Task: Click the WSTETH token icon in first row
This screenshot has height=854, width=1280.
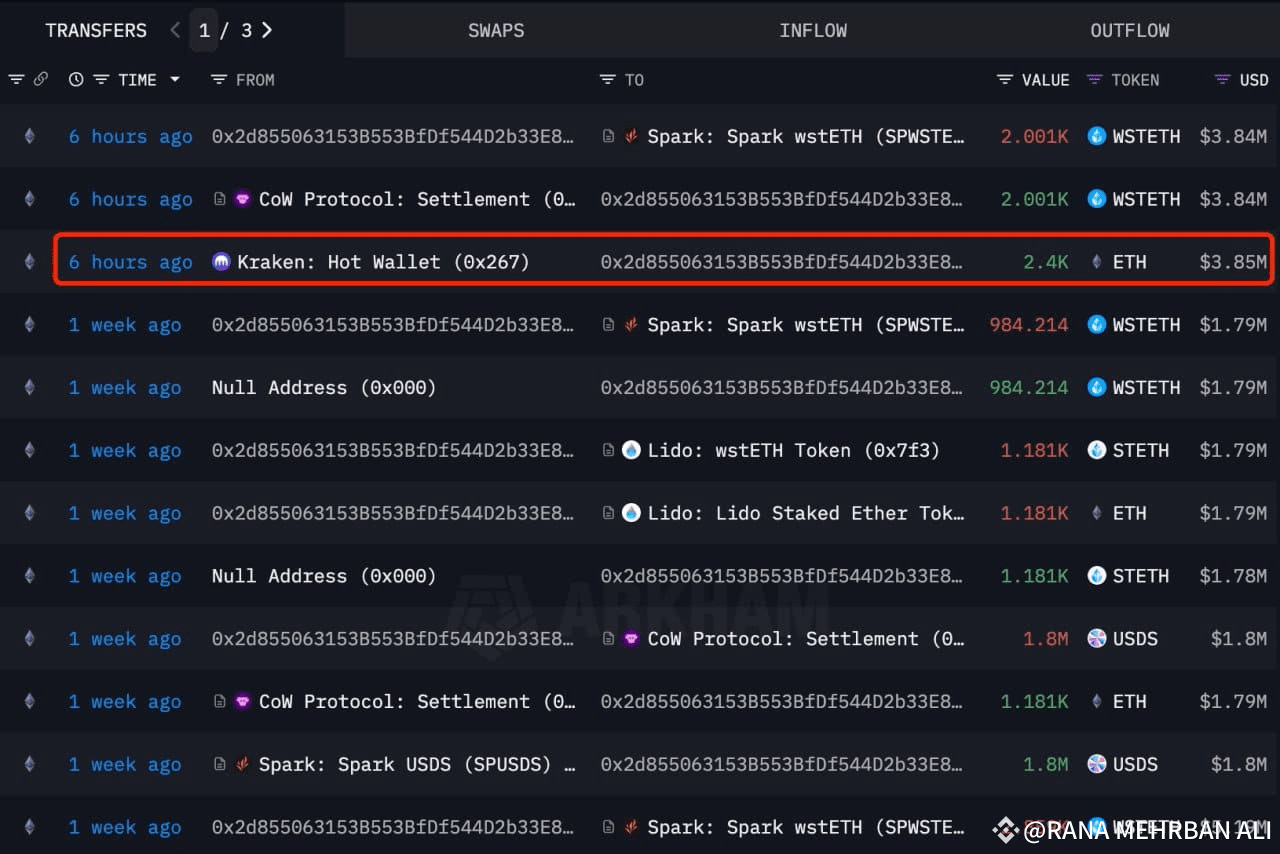Action: point(1097,136)
